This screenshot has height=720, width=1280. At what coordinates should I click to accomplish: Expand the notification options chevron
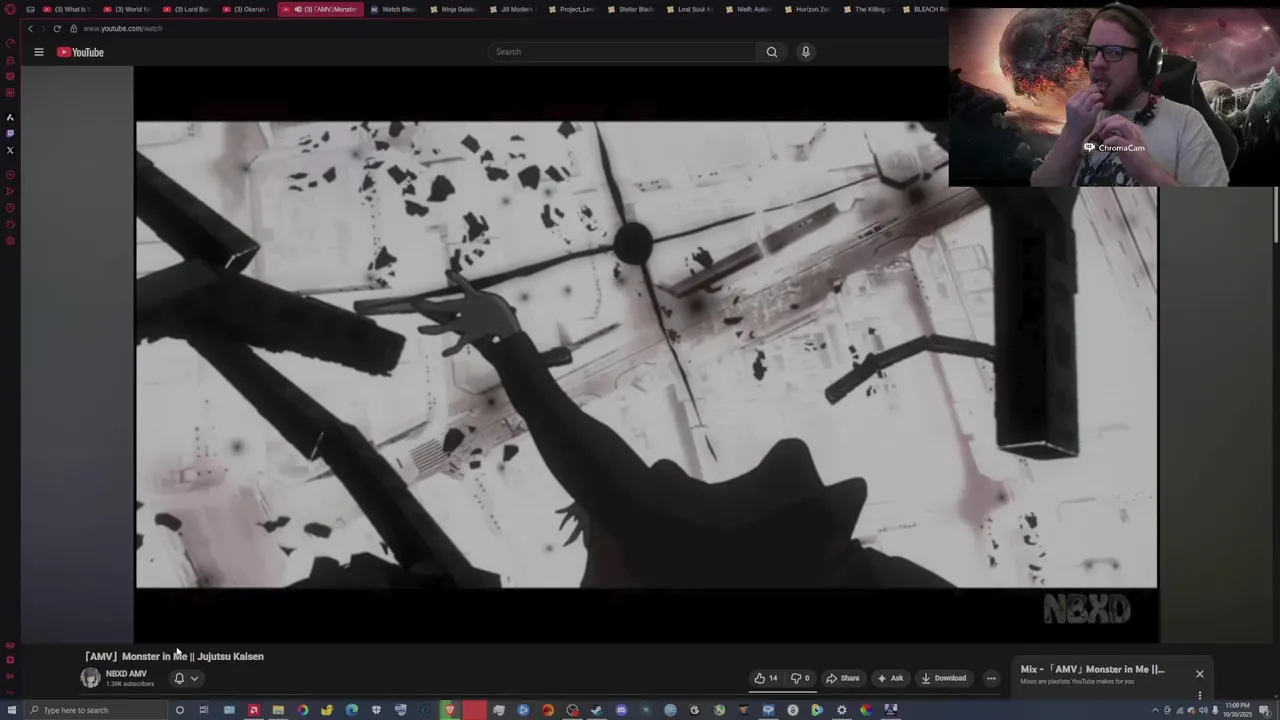(194, 678)
